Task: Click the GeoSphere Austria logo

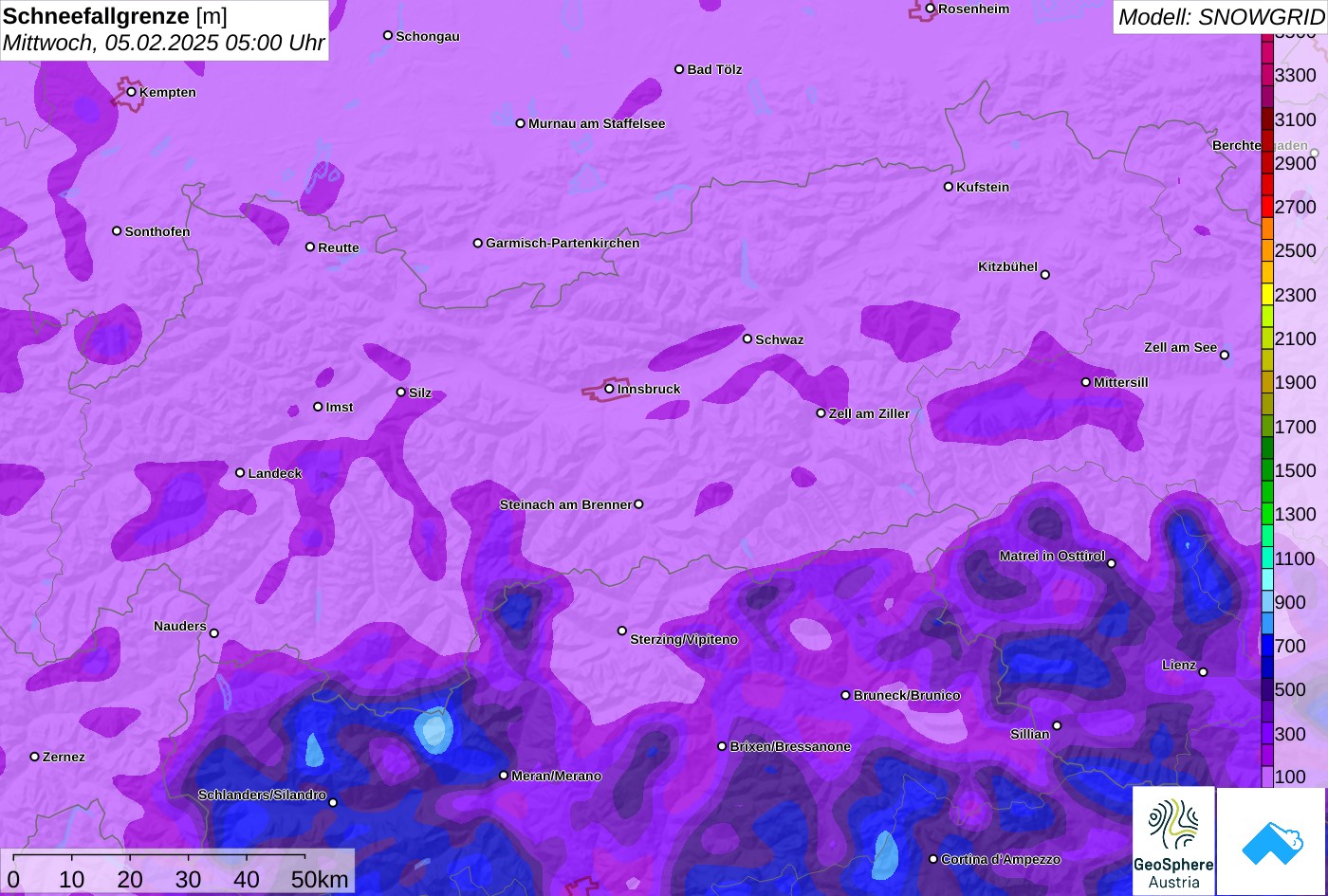Action: pos(1173,840)
